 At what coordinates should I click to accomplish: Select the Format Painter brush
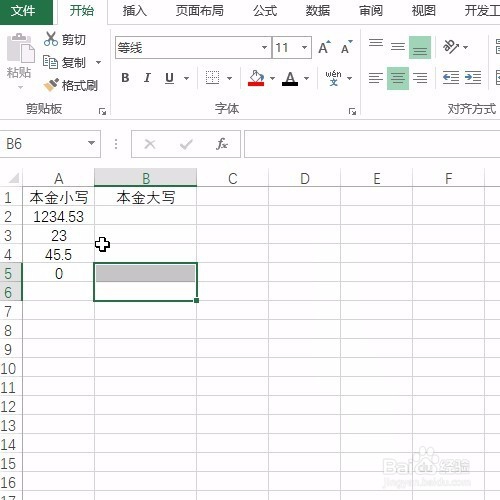(51, 85)
